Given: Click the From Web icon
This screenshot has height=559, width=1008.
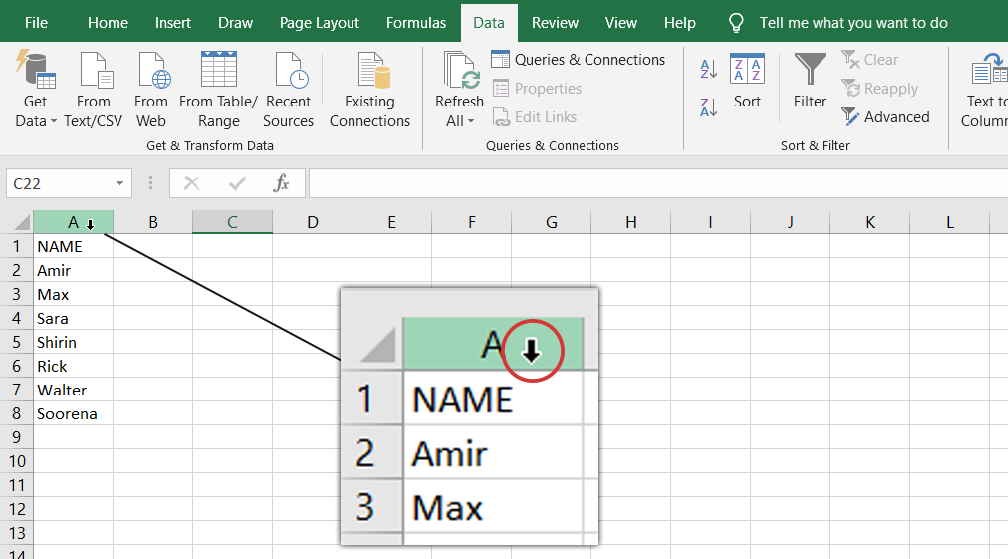Looking at the screenshot, I should 151,90.
